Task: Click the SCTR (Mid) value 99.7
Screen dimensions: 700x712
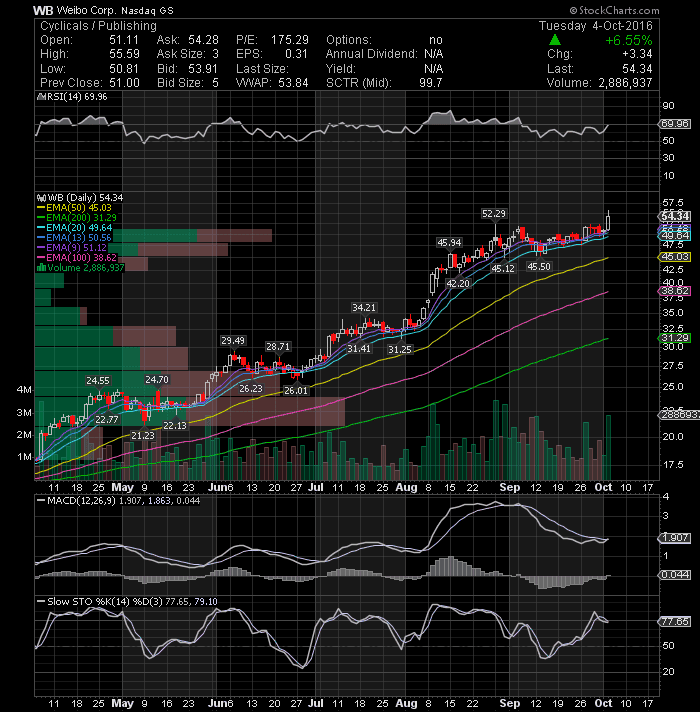Action: pyautogui.click(x=431, y=83)
